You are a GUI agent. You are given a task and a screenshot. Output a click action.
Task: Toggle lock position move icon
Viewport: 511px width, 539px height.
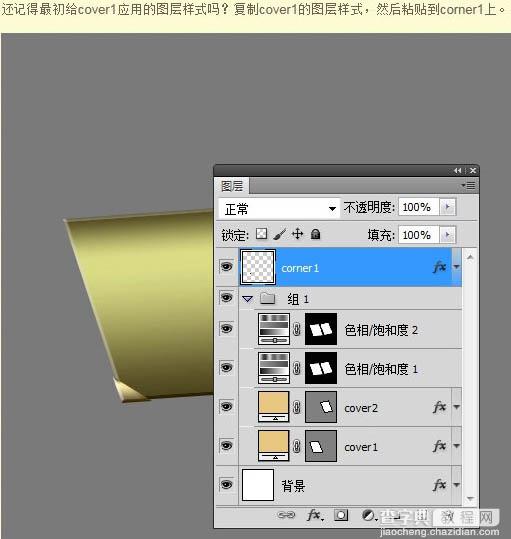tap(297, 234)
